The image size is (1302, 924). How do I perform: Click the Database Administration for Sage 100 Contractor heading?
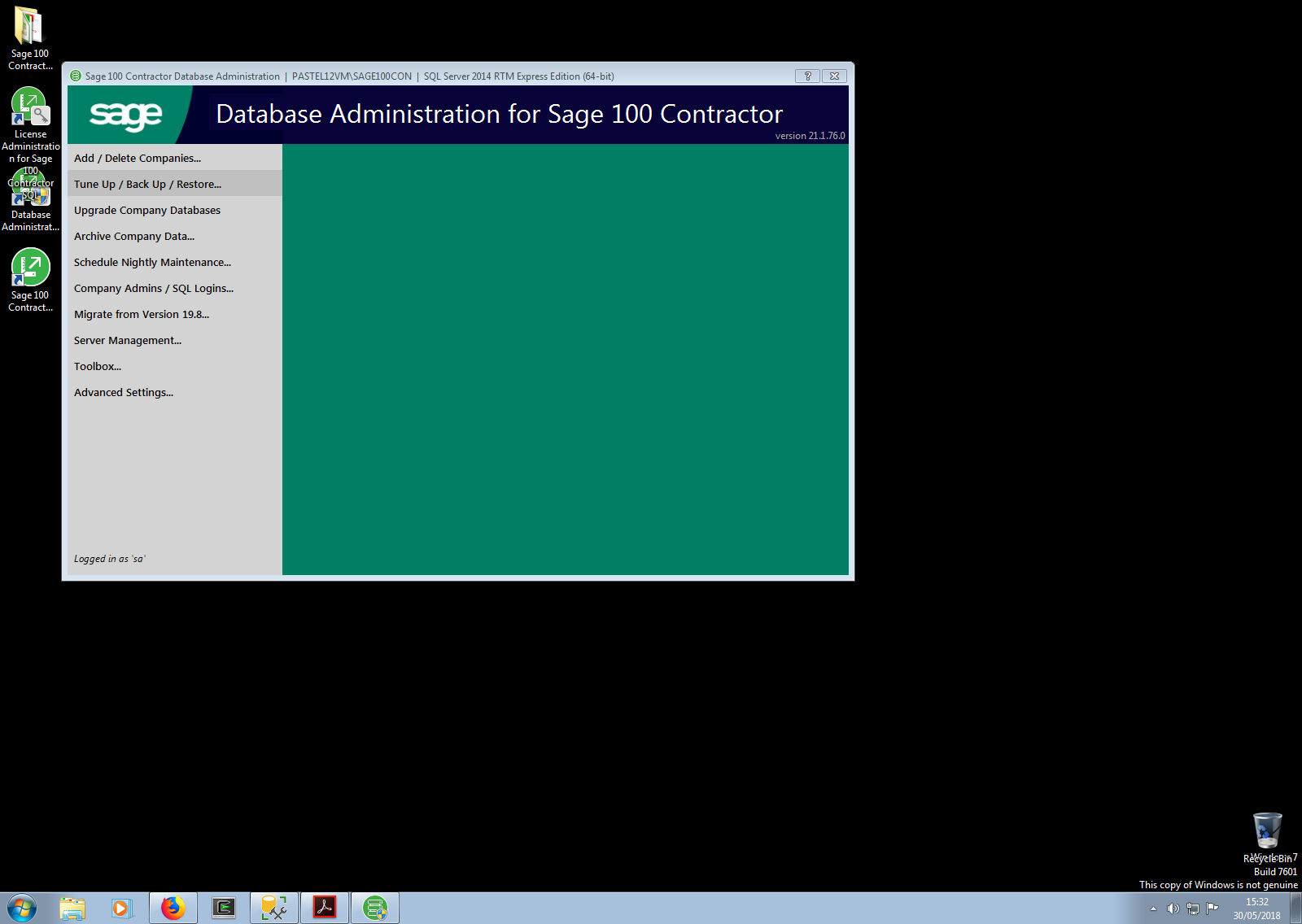point(499,114)
